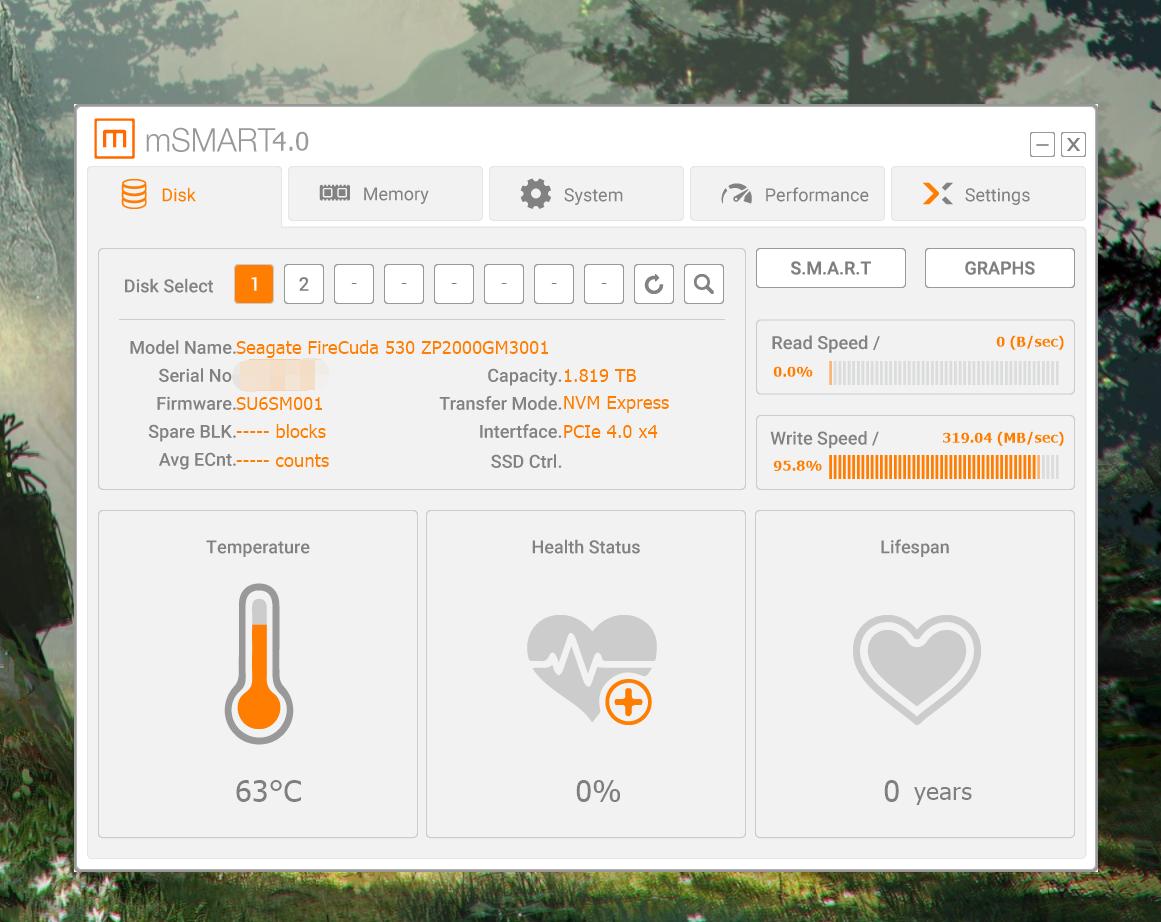The width and height of the screenshot is (1161, 922).
Task: Click the mSMART orange logo icon
Action: tap(114, 138)
